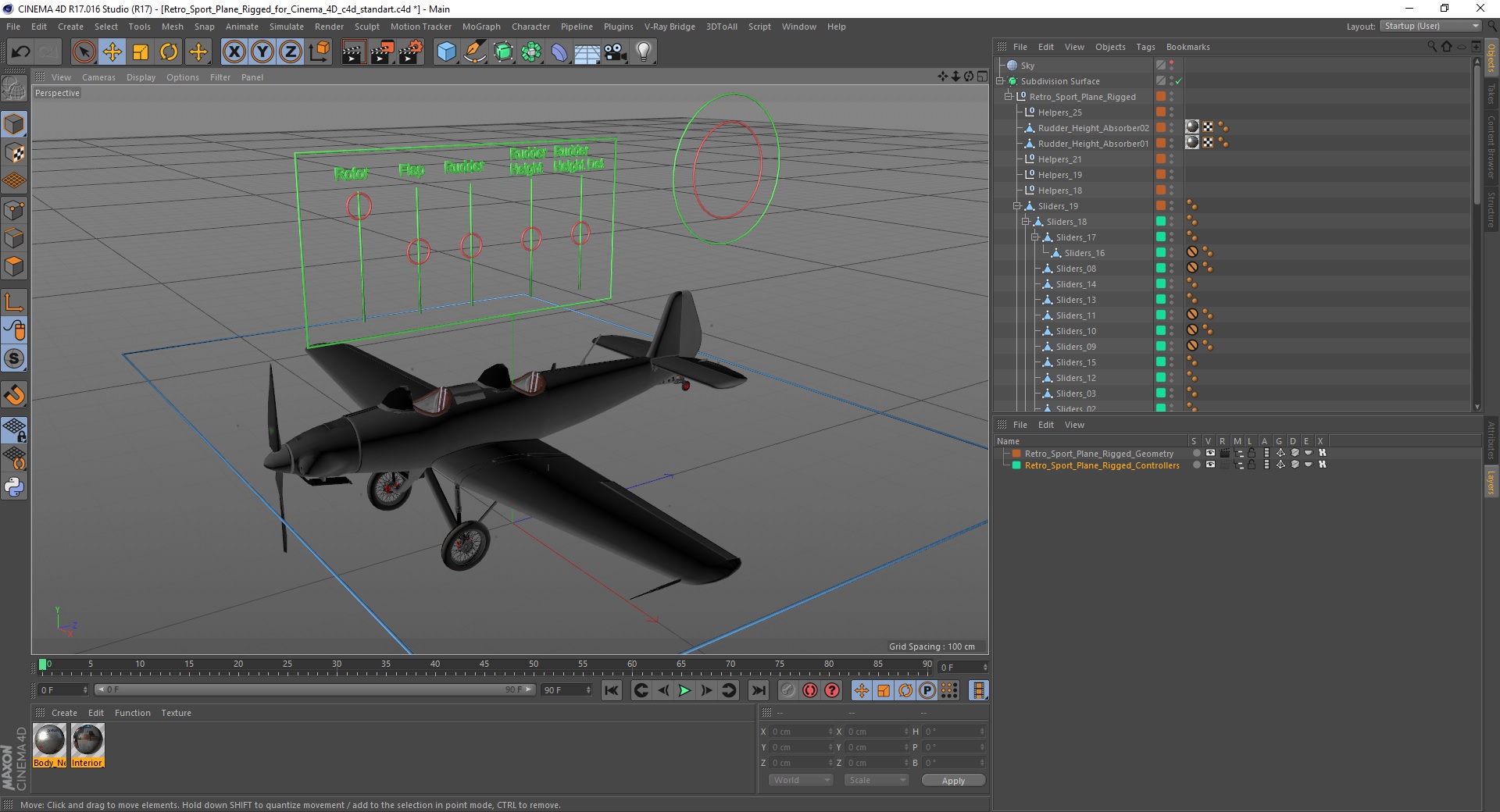Screen dimensions: 1500x812
Task: Switch to Texture mode checkerboard icon
Action: tap(14, 153)
